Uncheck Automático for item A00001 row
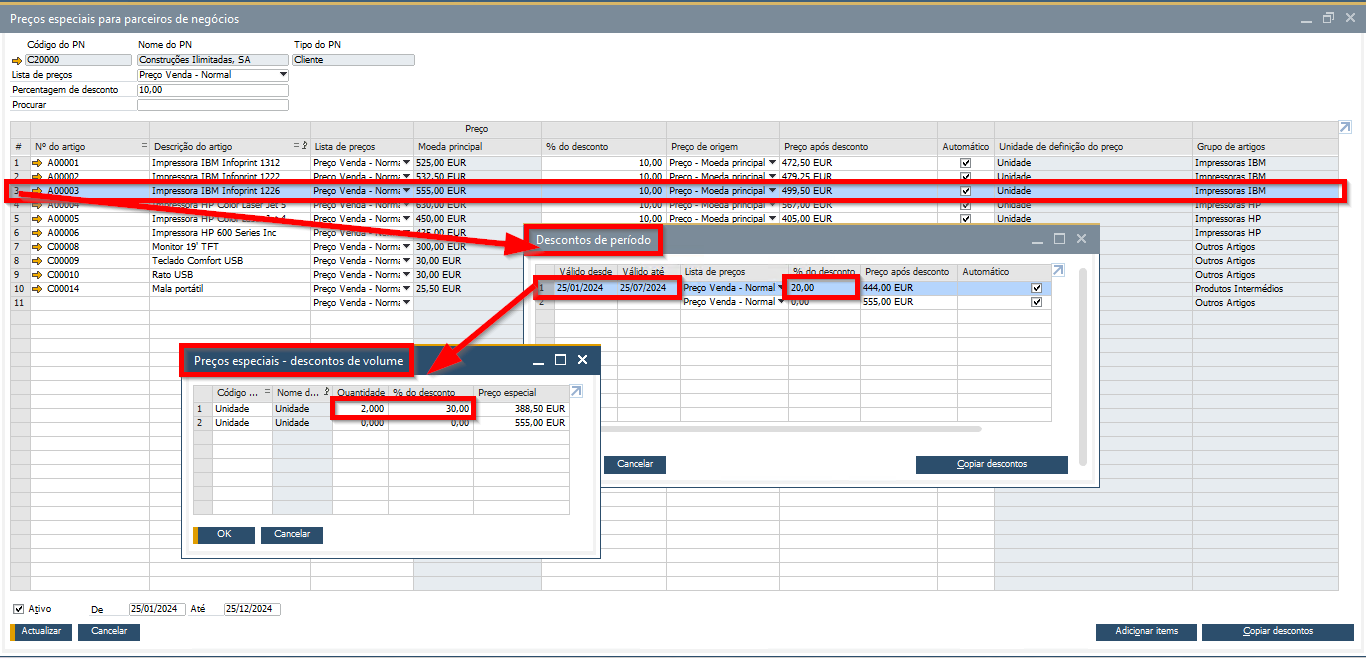Screen dimensions: 1366x659 tap(965, 163)
